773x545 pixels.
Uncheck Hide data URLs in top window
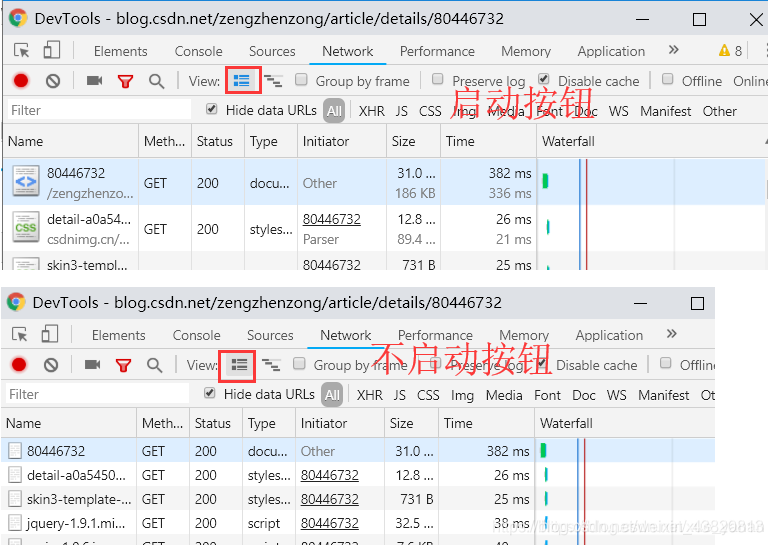[x=211, y=109]
